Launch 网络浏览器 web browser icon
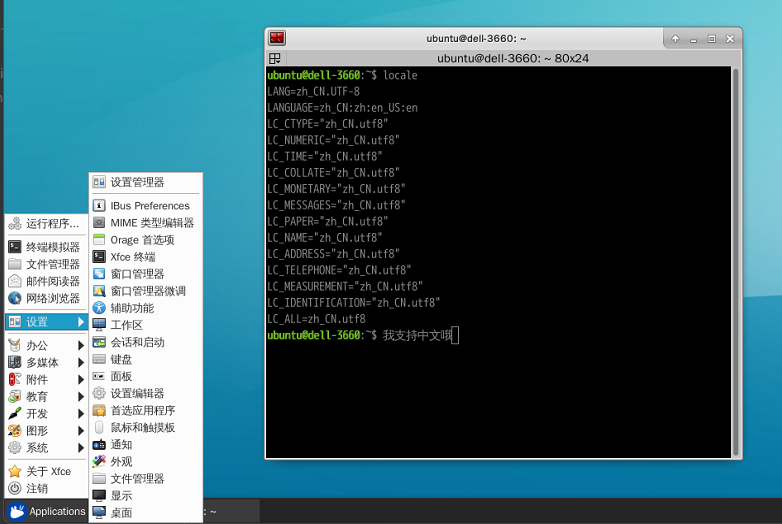Viewport: 782px width, 524px height. pyautogui.click(x=15, y=298)
